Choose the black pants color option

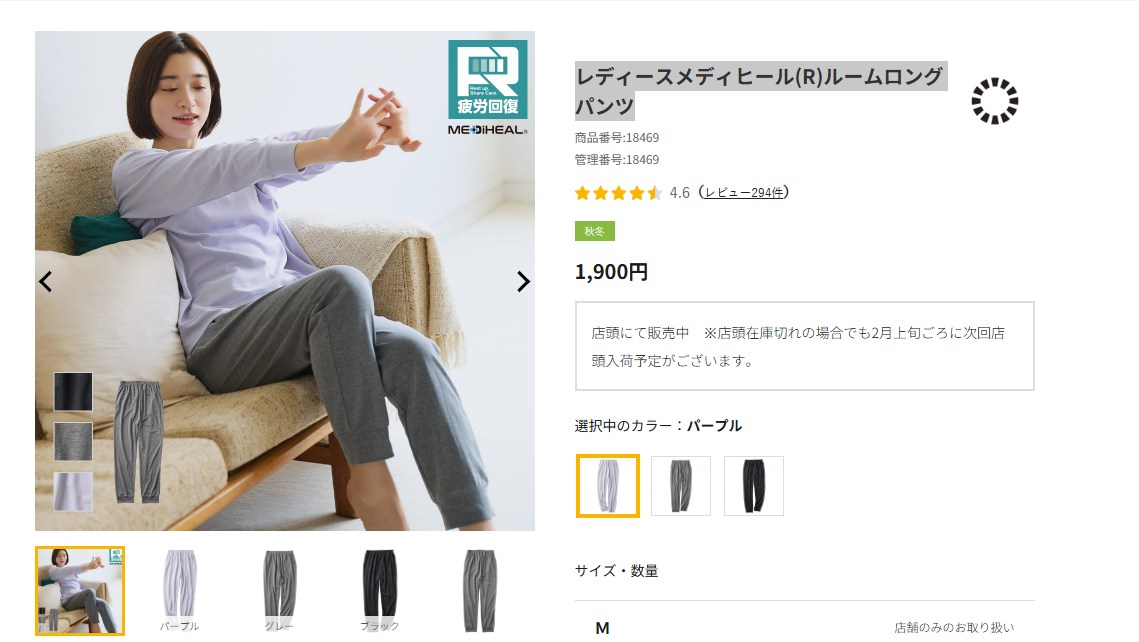[x=754, y=486]
